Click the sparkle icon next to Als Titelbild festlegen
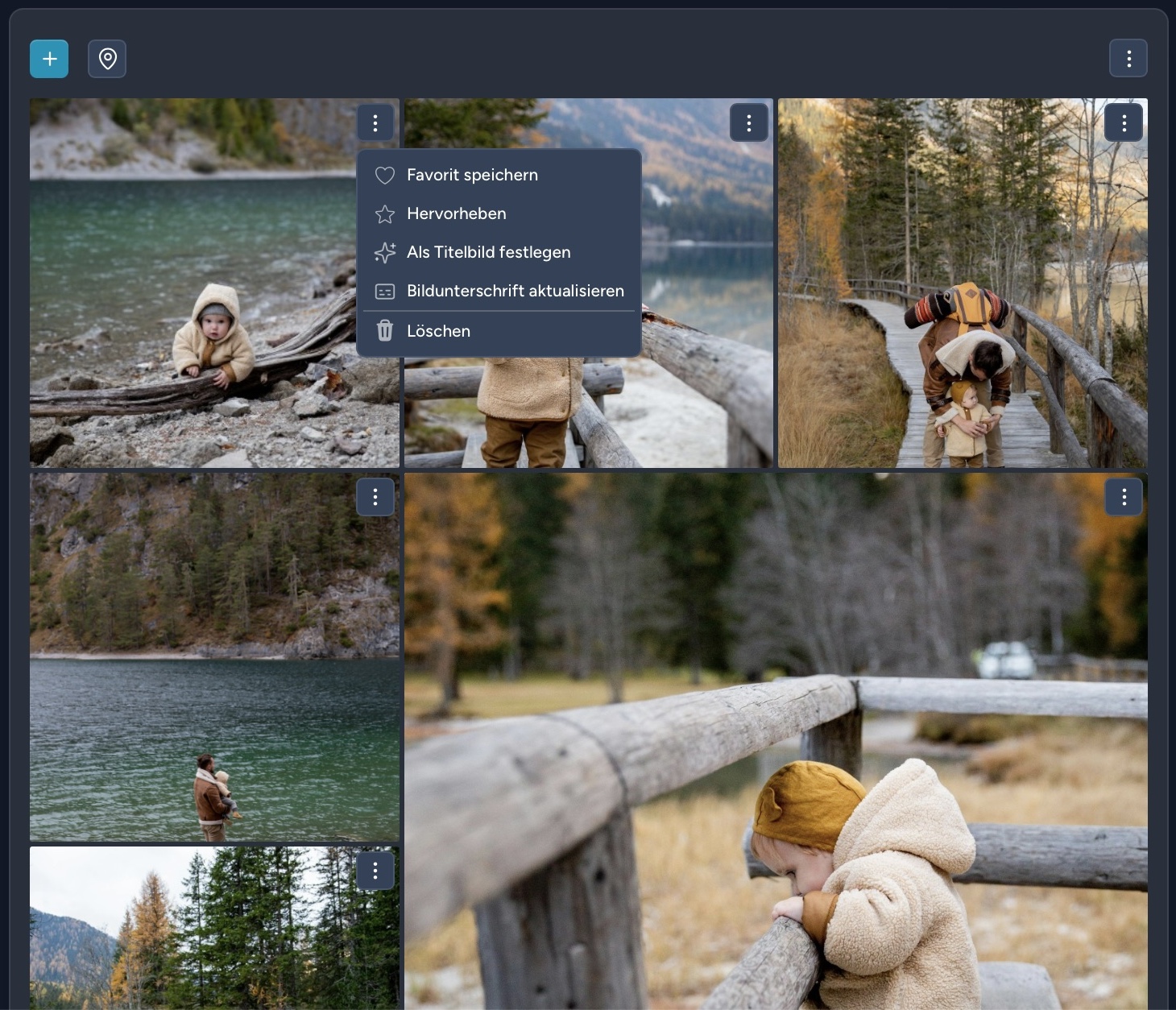The image size is (1176, 1010). [x=385, y=253]
